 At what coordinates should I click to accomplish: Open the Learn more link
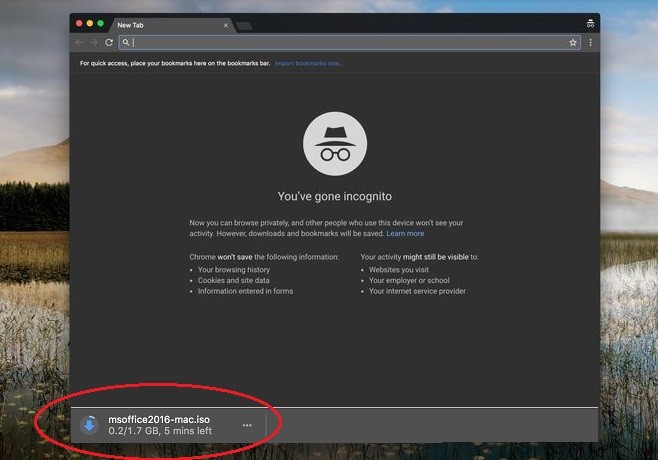coord(405,233)
